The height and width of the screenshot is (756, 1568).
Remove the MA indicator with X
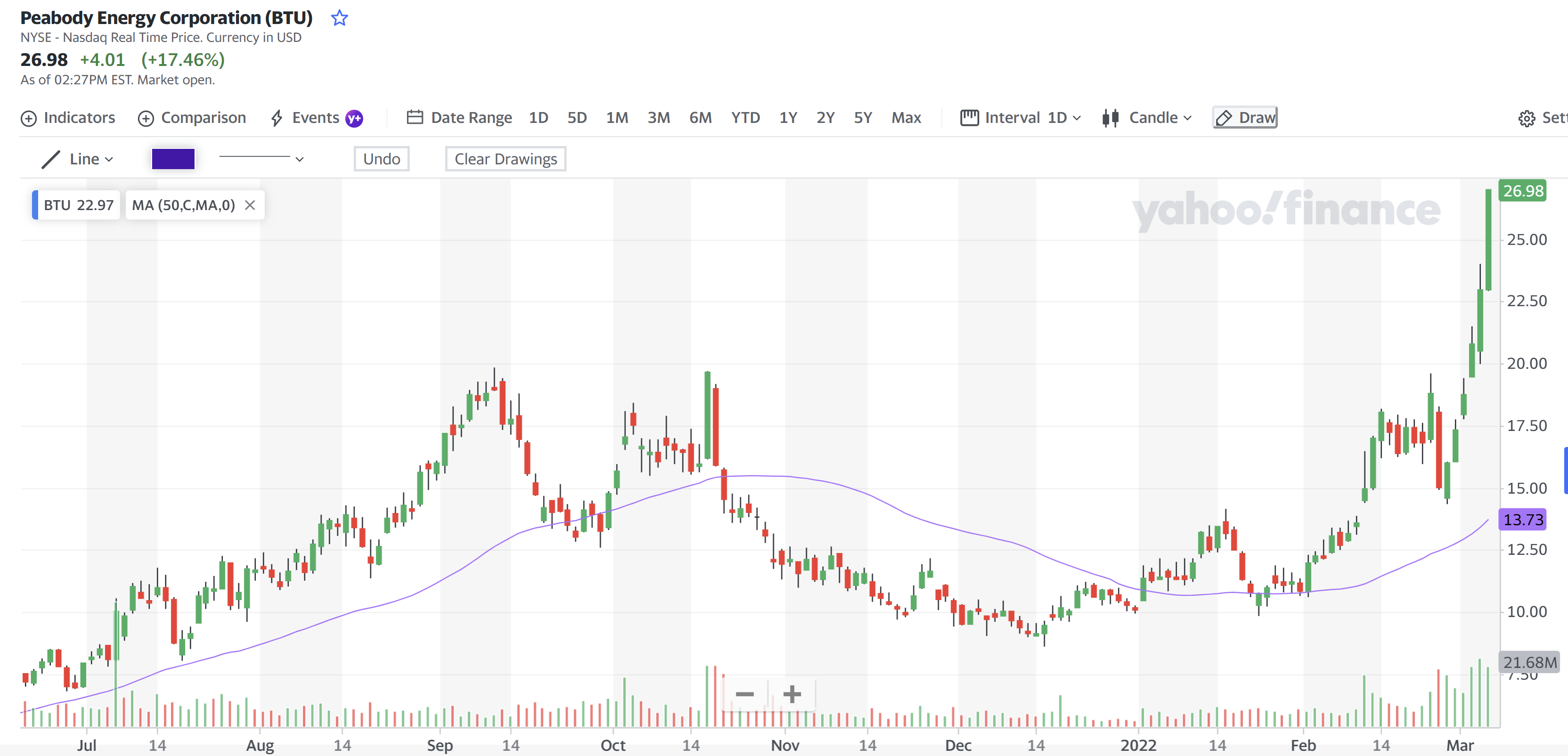click(x=250, y=205)
